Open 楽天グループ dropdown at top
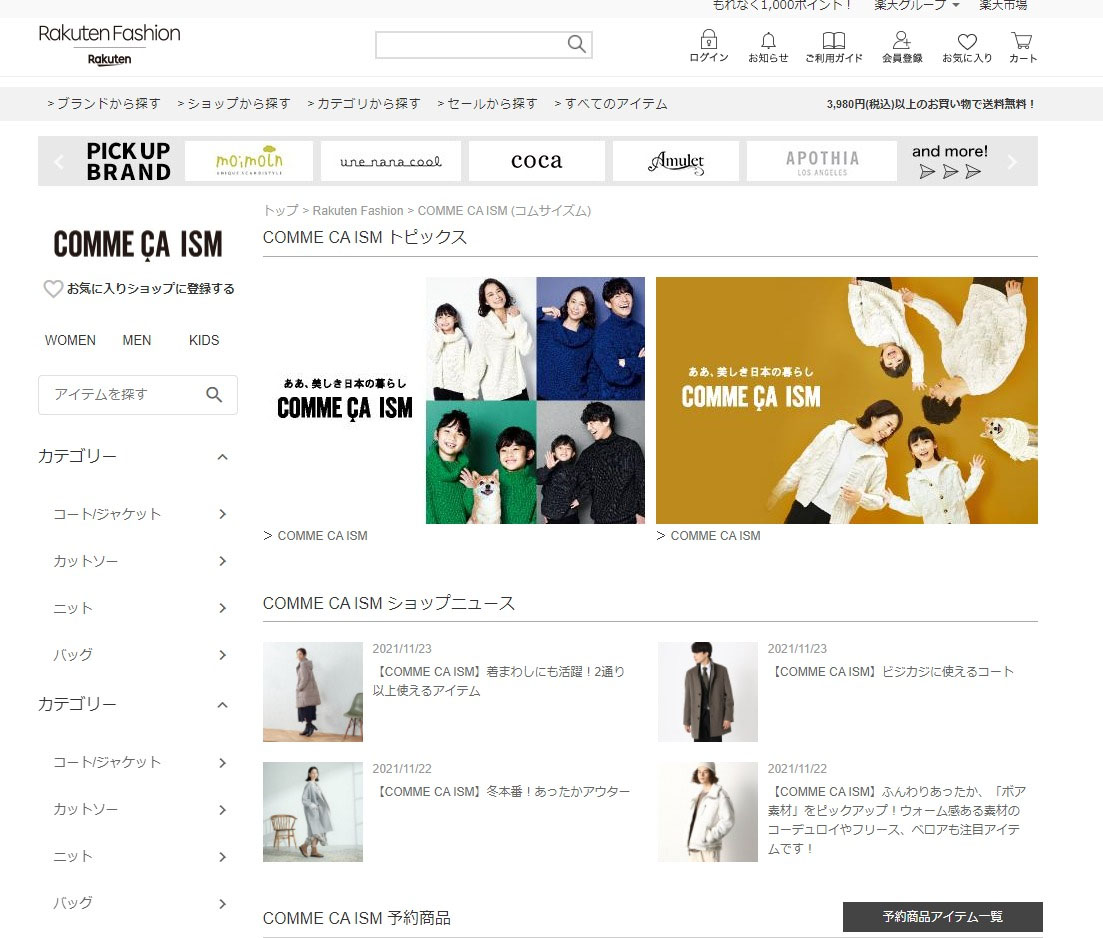1103x938 pixels. [916, 6]
